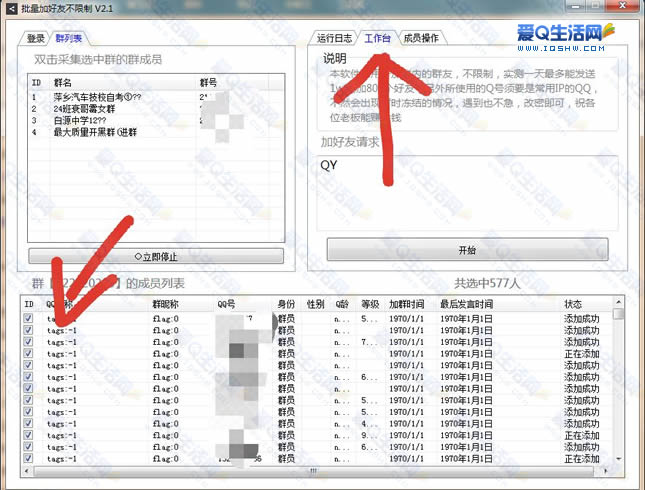Viewport: 645px width, 490px height.
Task: Click the scroll-up arrow of member list
Action: (618, 302)
